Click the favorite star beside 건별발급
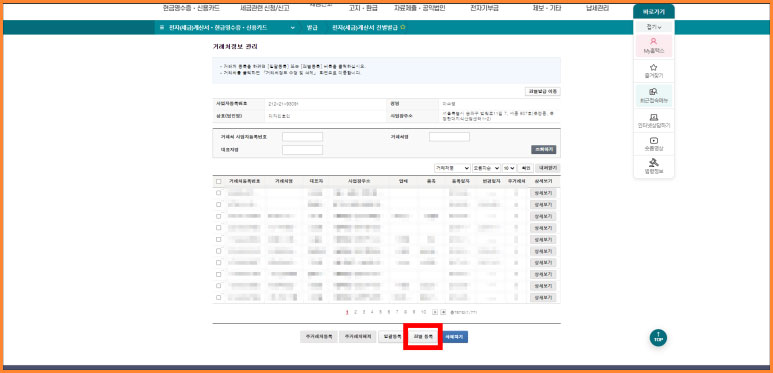773x373 pixels. point(403,28)
